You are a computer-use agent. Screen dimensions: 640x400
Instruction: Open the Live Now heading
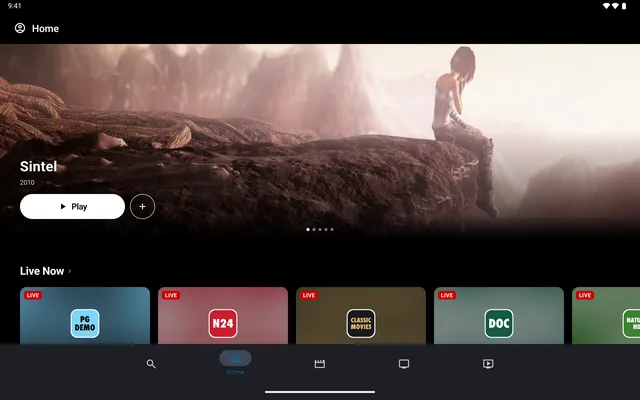click(x=42, y=271)
